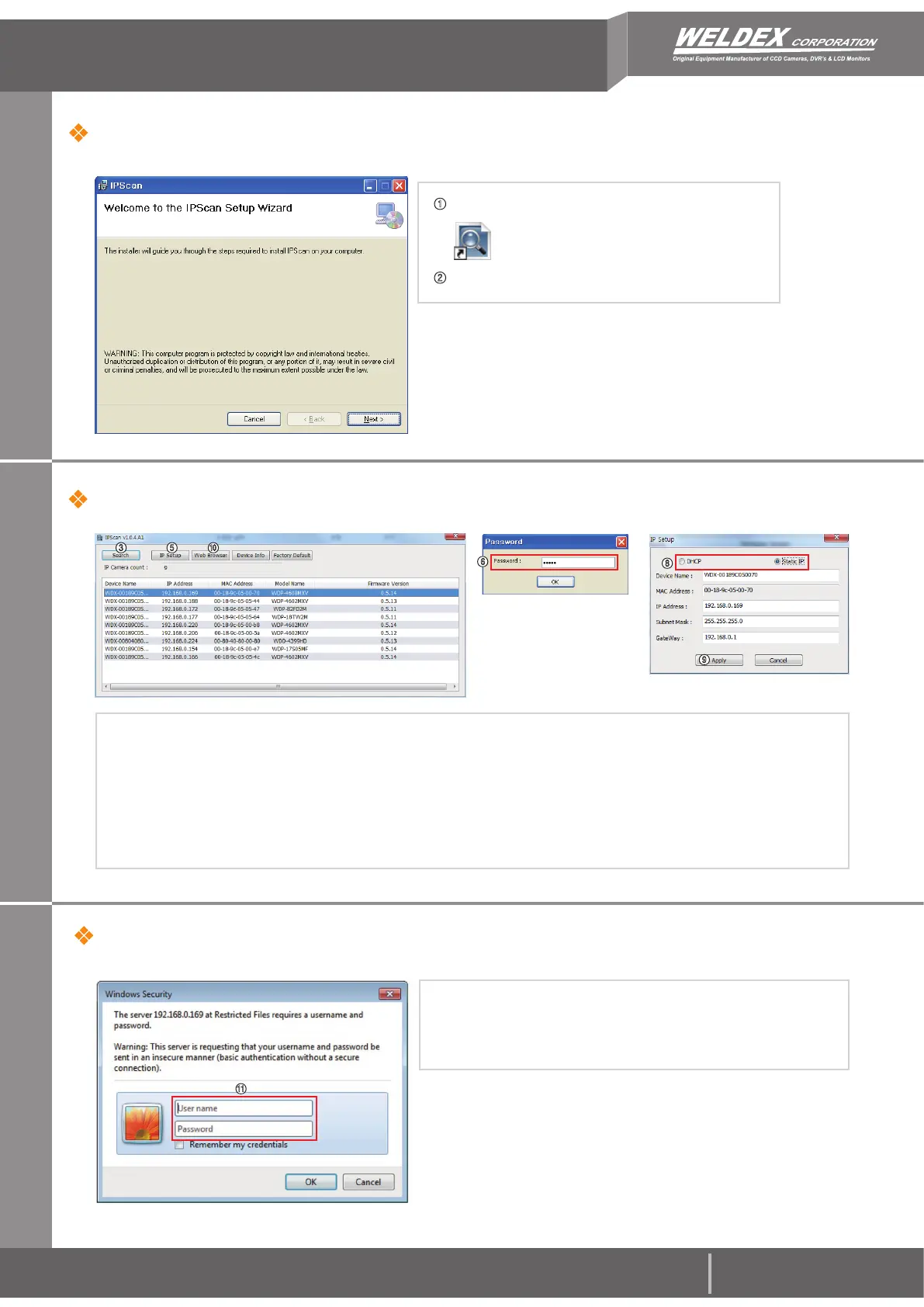Click Cancel in the IPScan Setup Wizard

[254, 419]
